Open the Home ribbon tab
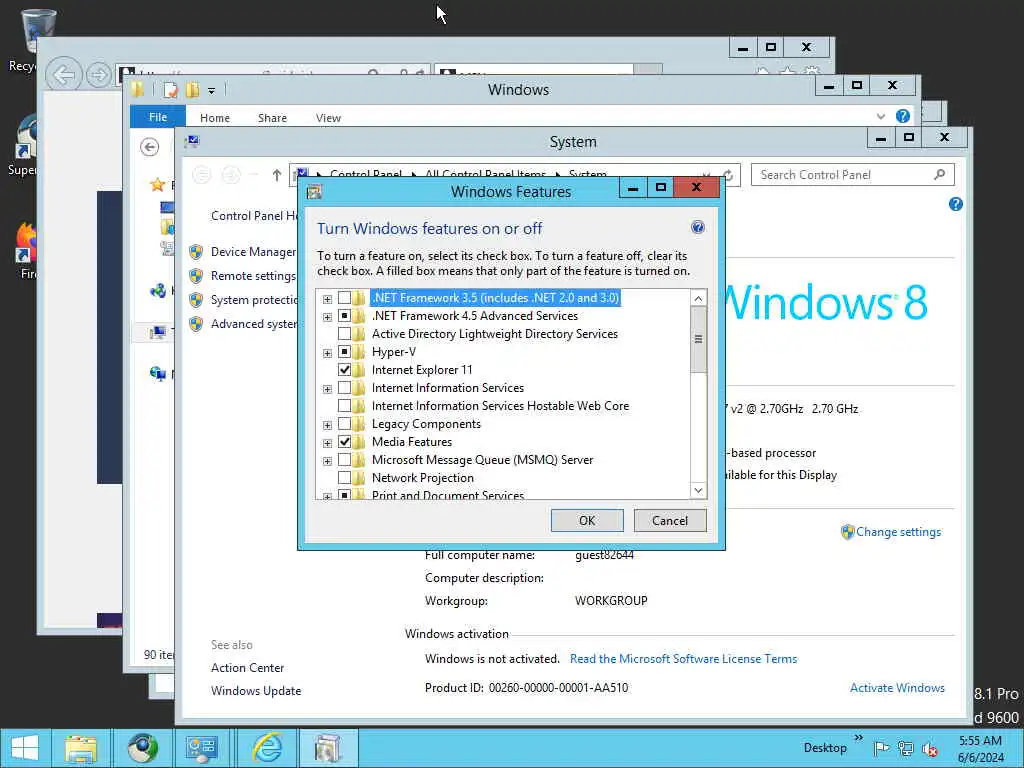Viewport: 1024px width, 768px height. pyautogui.click(x=215, y=118)
